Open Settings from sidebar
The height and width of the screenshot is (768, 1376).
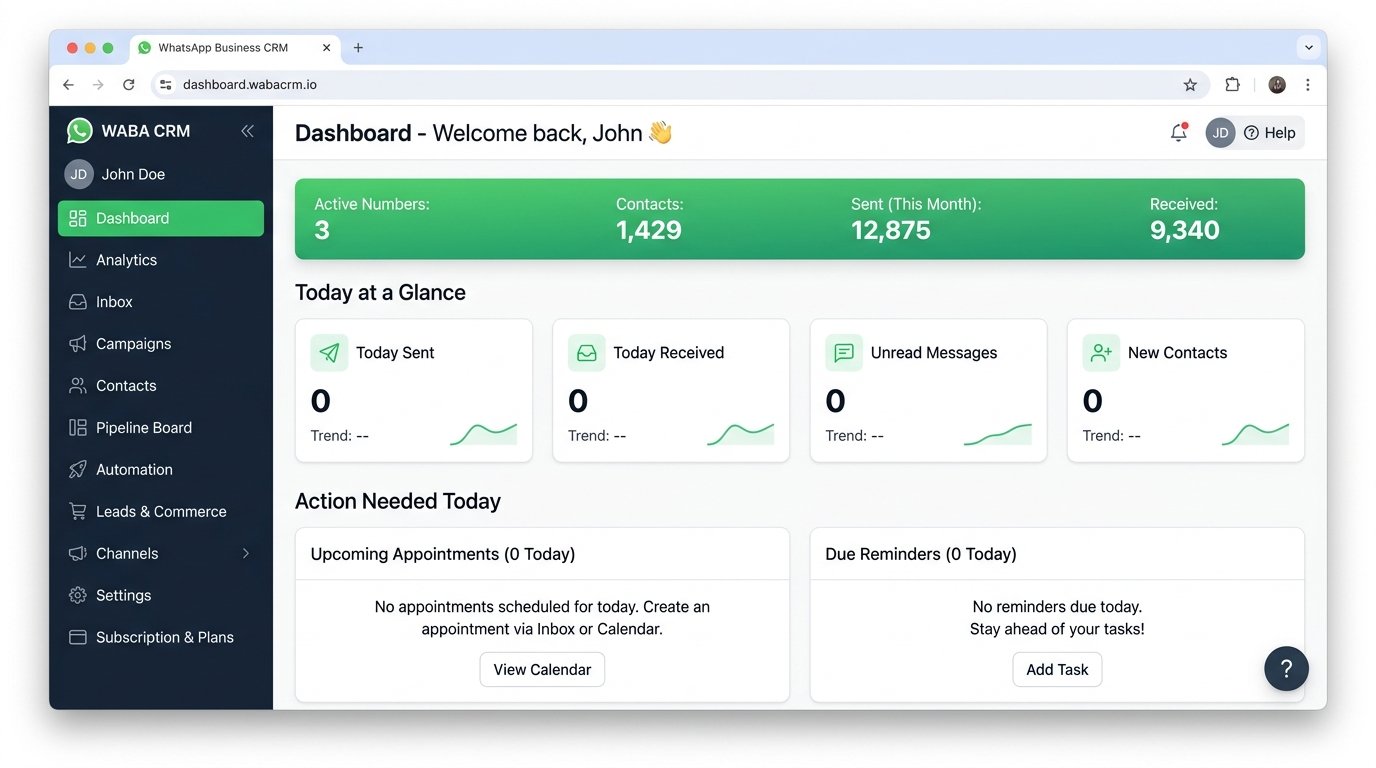click(x=161, y=596)
